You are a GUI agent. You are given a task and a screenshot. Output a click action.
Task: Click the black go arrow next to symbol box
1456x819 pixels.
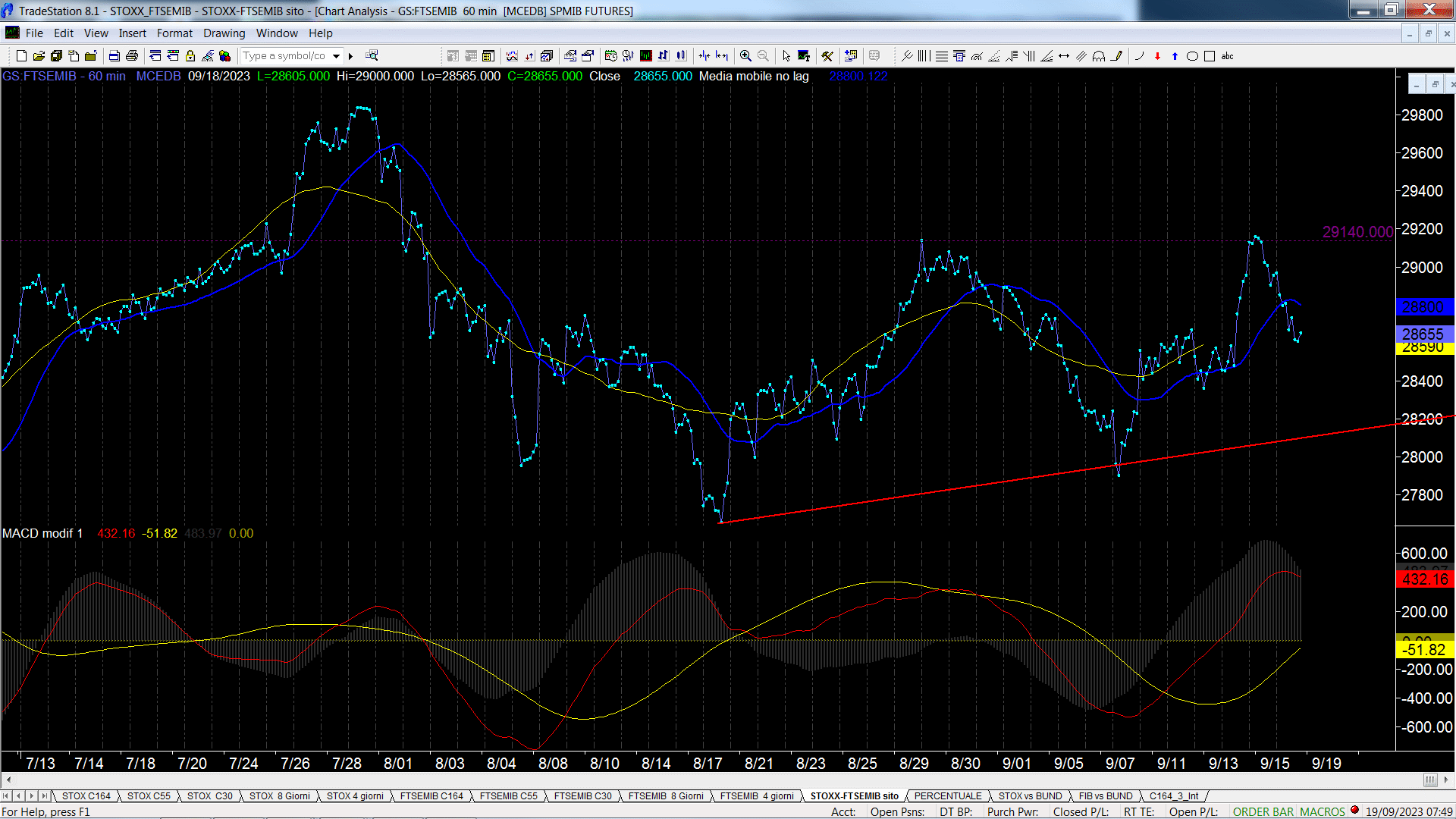click(350, 56)
